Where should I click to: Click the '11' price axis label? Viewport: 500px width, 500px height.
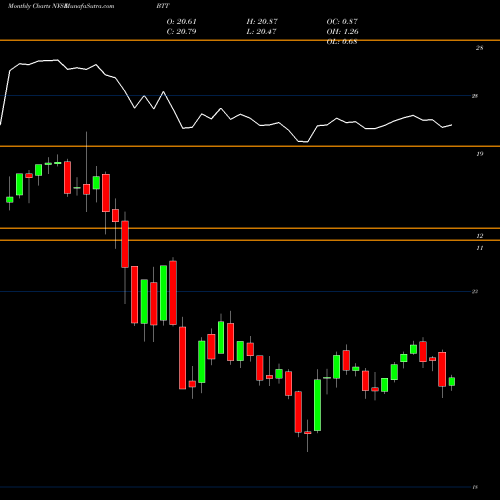click(479, 248)
